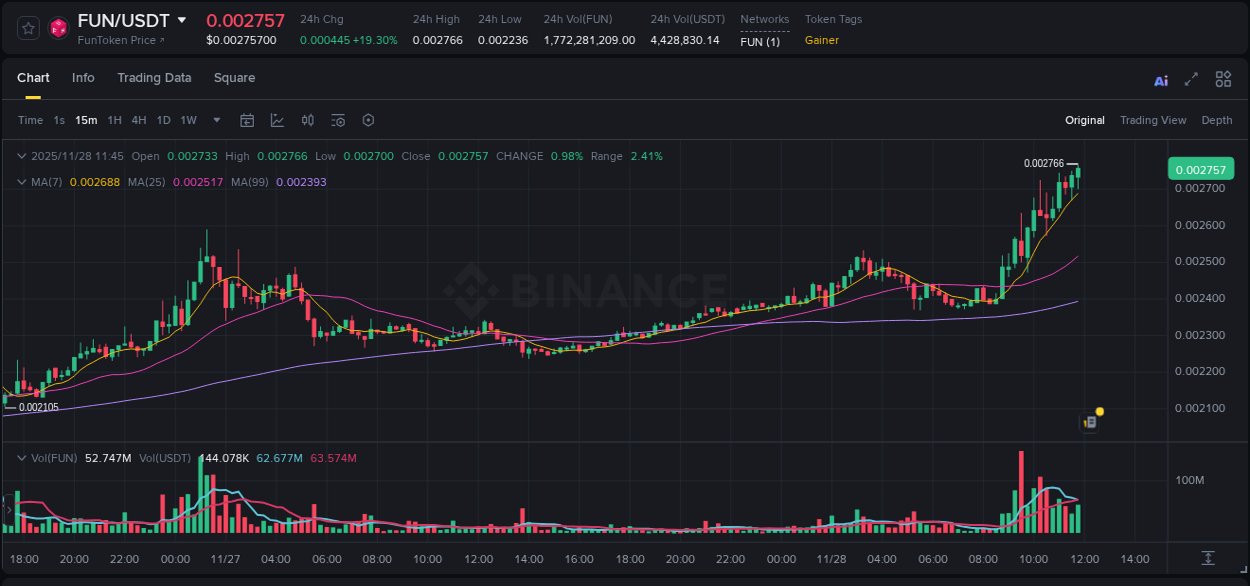Open the chart settings gear icon
The width and height of the screenshot is (1250, 586).
(x=368, y=120)
